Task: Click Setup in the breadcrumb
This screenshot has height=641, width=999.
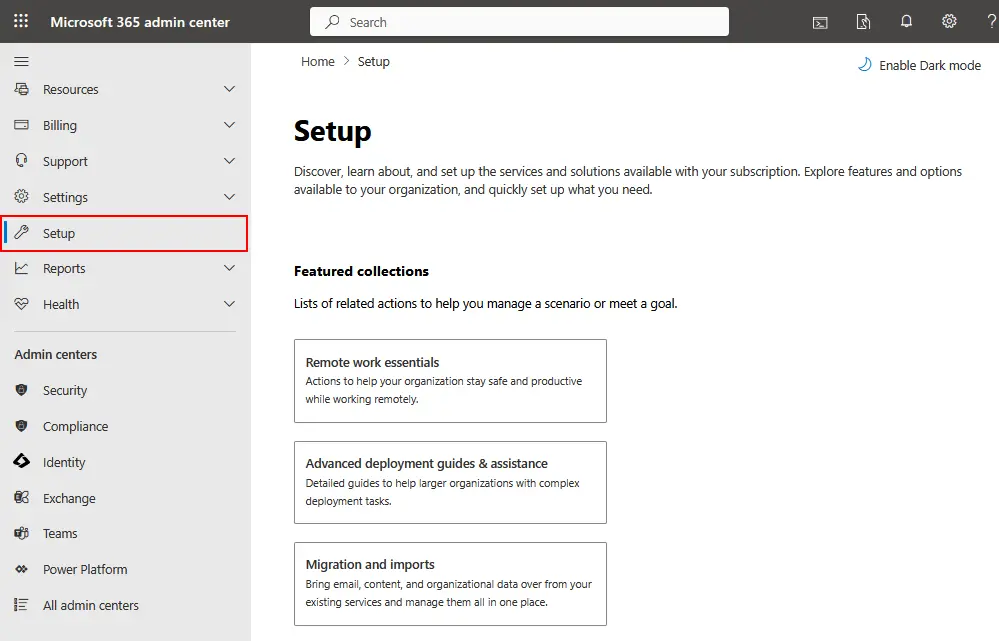Action: (x=373, y=62)
